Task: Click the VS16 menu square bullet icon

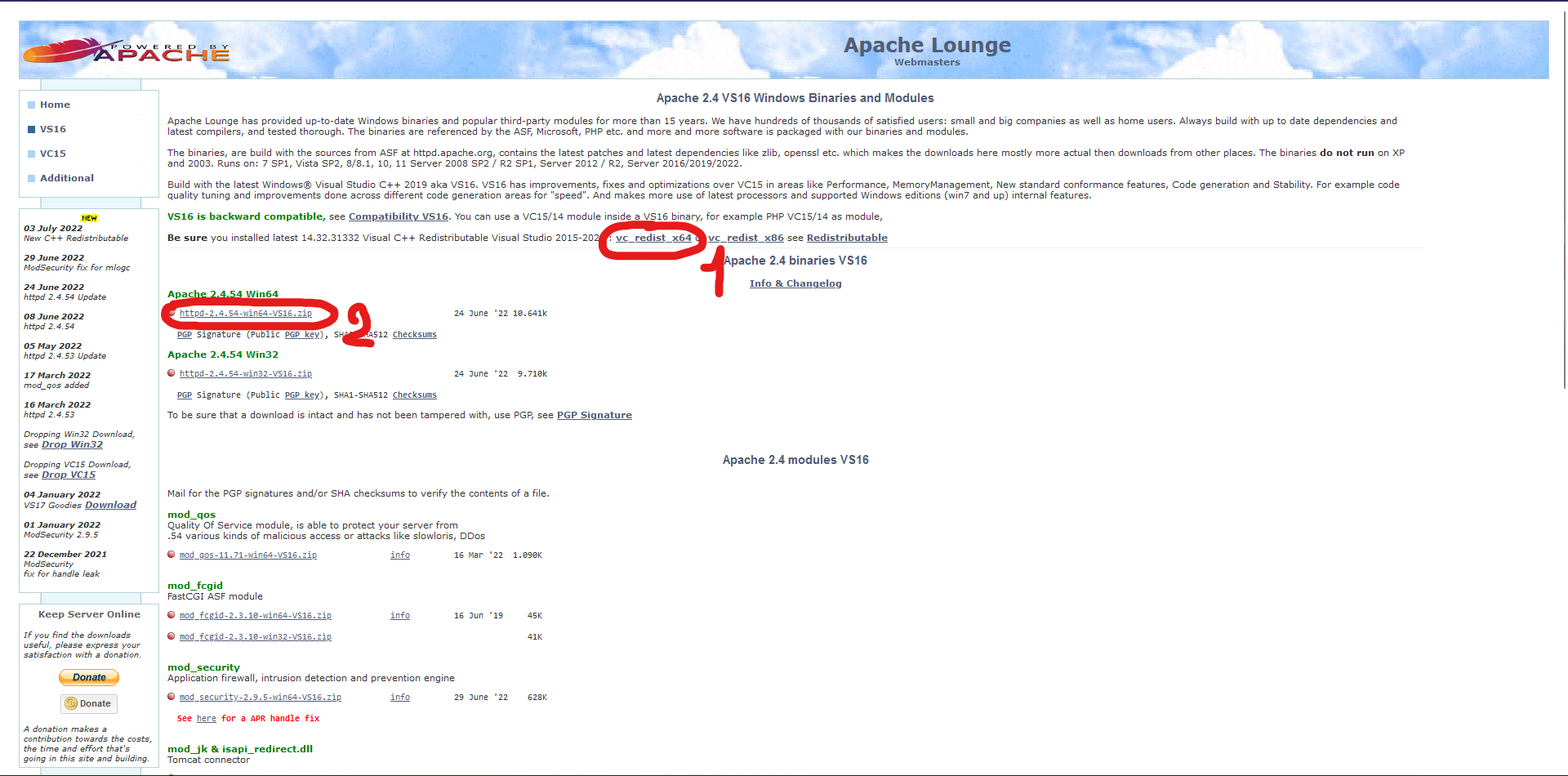Action: click(x=31, y=129)
